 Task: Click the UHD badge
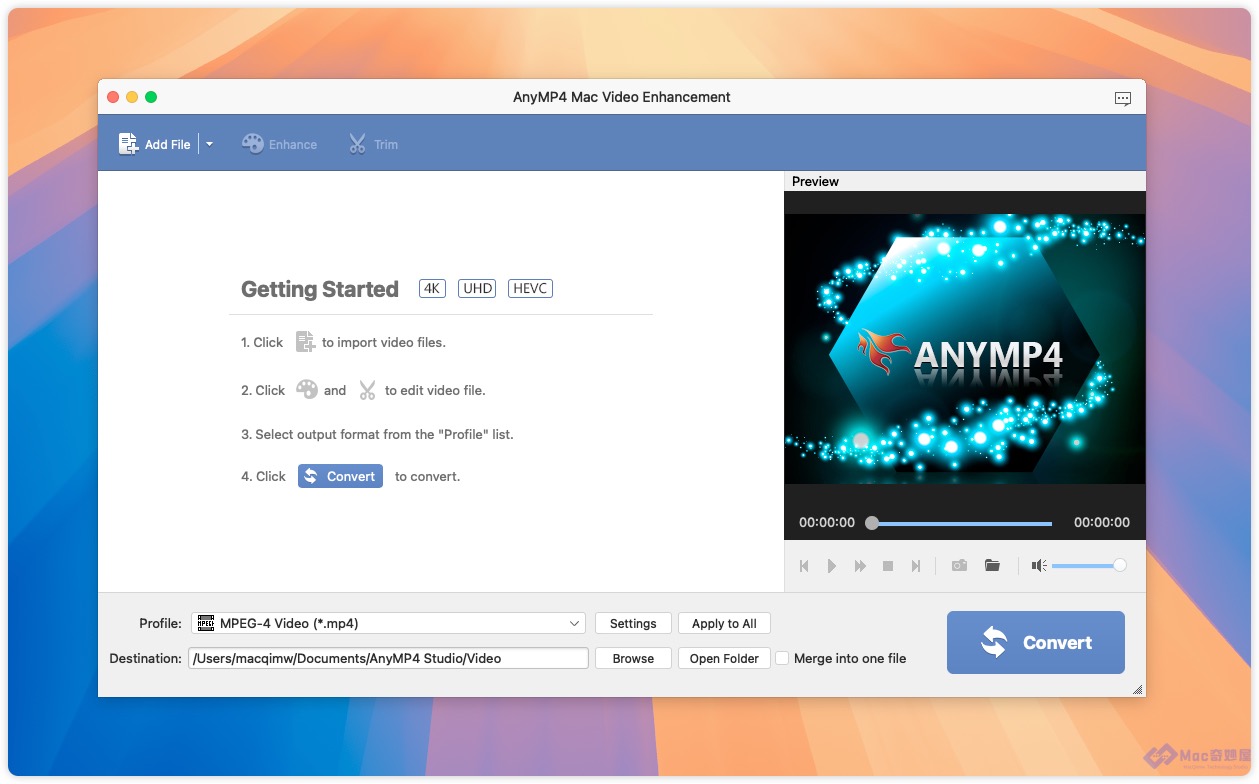pyautogui.click(x=478, y=288)
